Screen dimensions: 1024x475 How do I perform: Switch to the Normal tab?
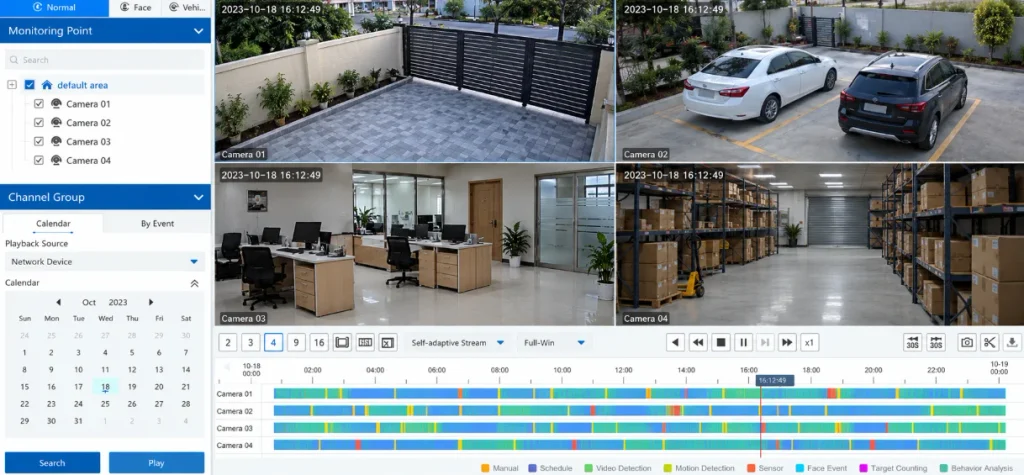tap(54, 8)
